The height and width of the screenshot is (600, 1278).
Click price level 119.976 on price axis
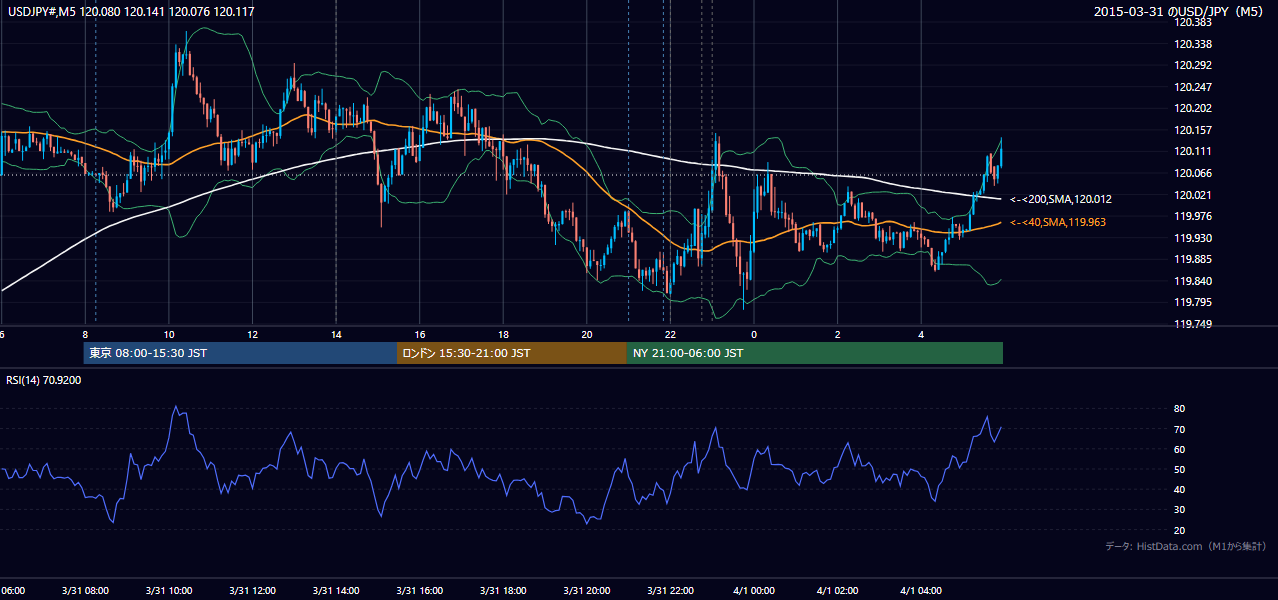pos(1192,216)
